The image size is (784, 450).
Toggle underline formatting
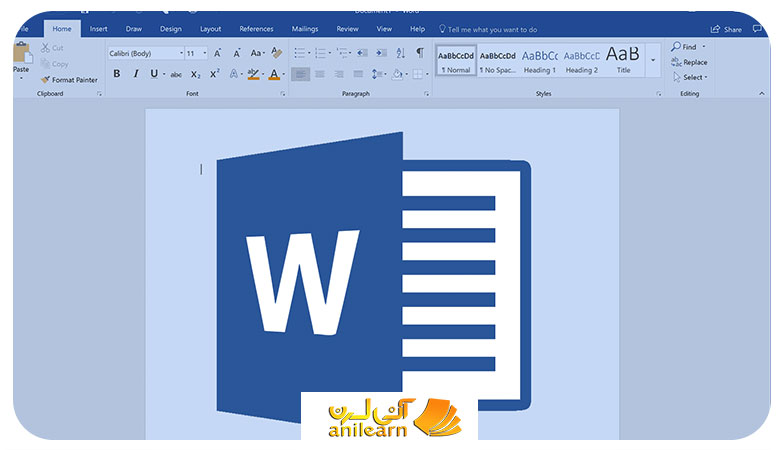pos(154,74)
